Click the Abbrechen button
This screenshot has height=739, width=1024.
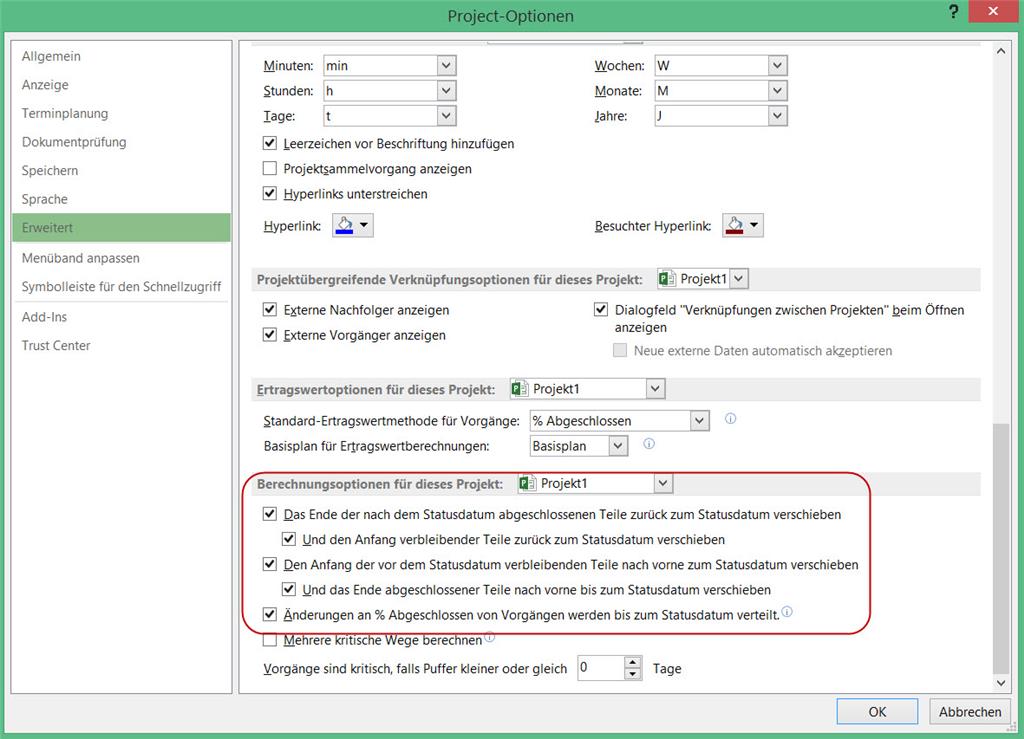click(x=970, y=712)
